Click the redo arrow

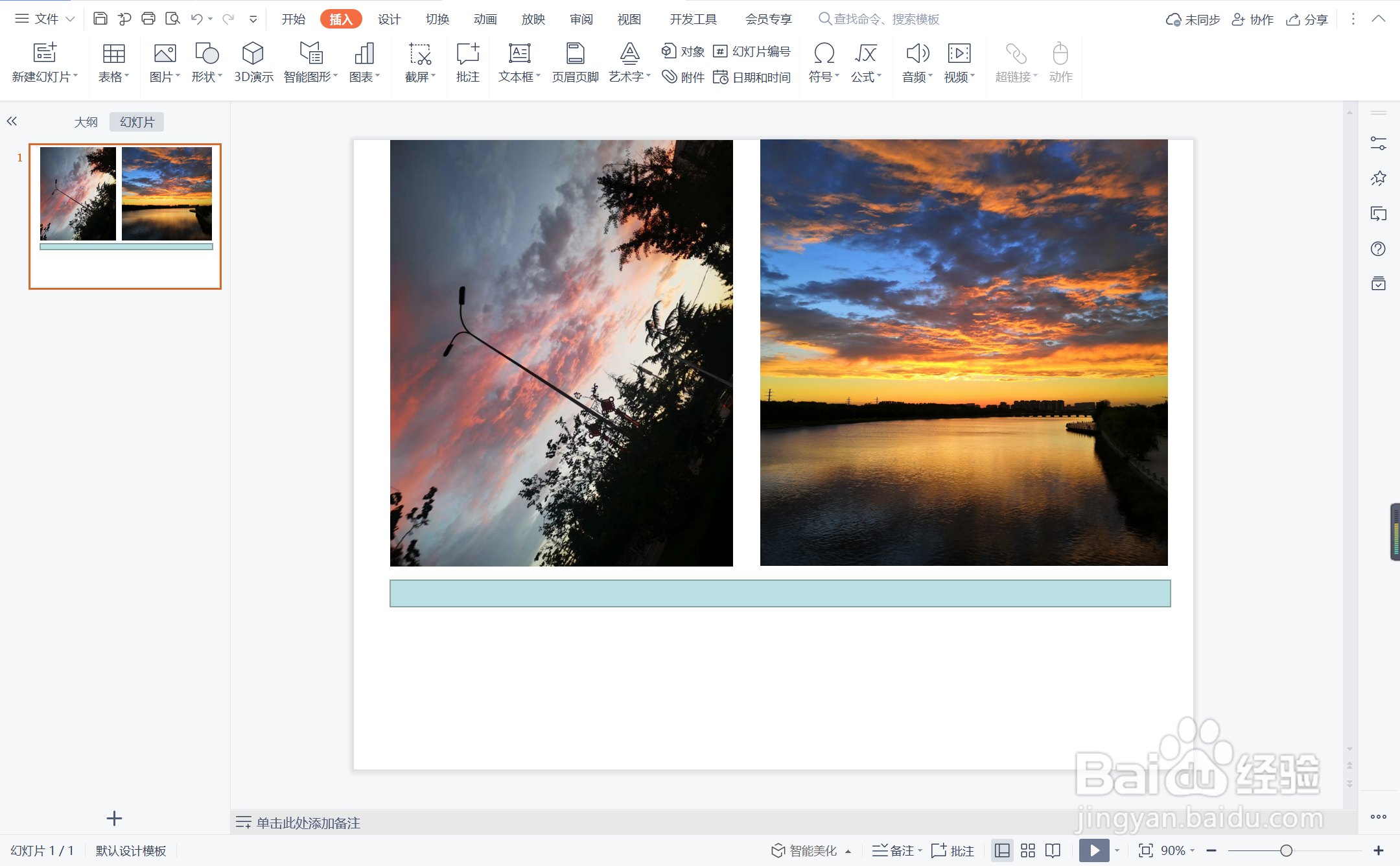pos(228,19)
